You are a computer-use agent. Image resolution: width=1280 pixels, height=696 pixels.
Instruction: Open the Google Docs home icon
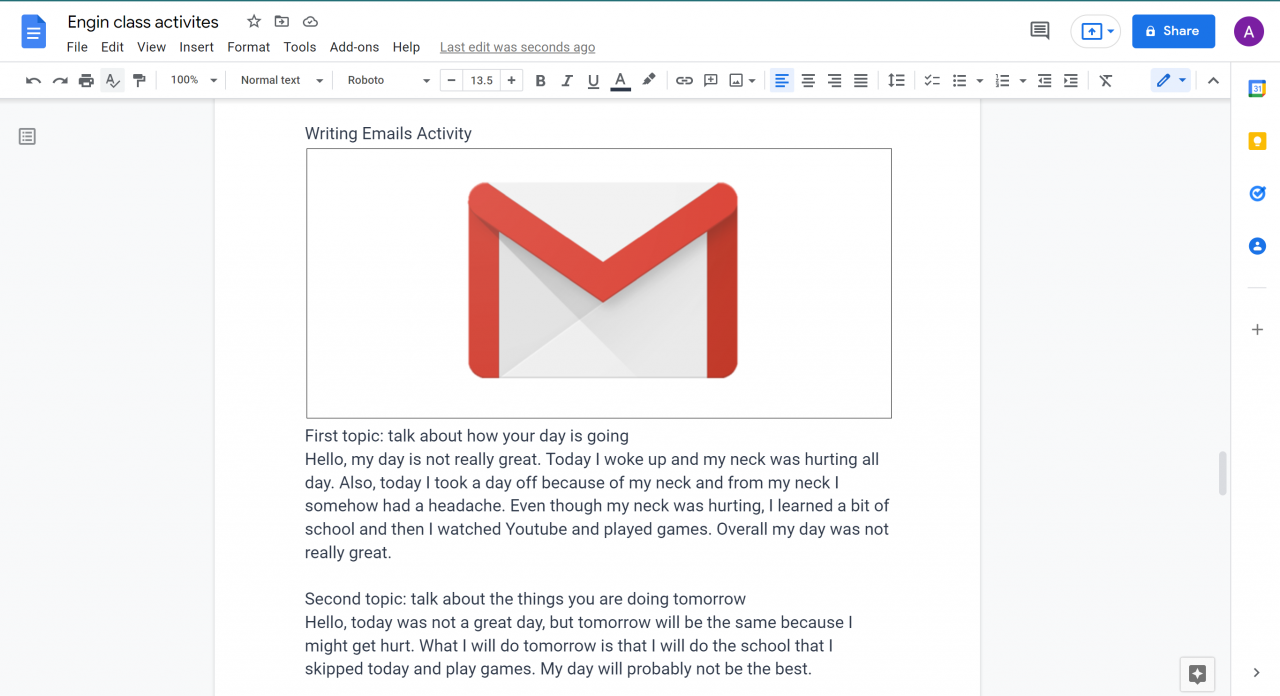[x=34, y=32]
